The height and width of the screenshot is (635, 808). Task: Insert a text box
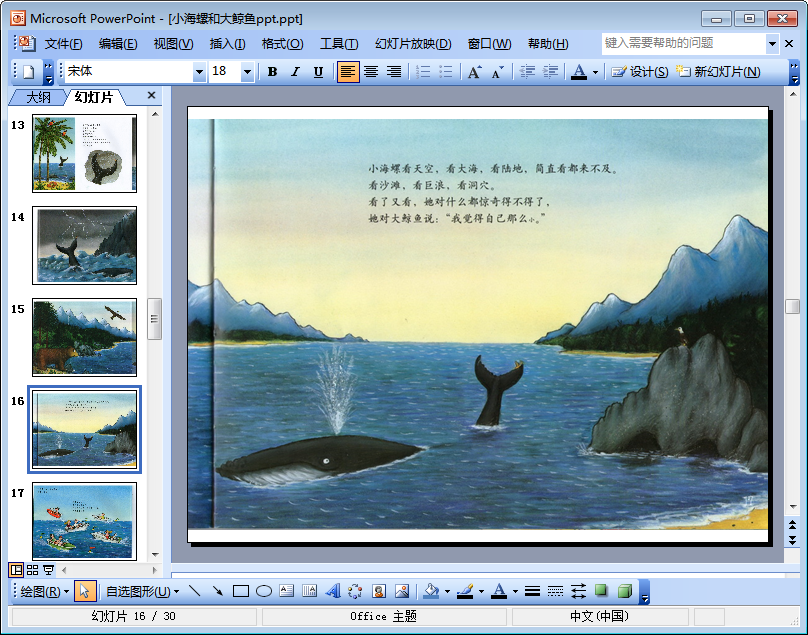click(x=287, y=591)
